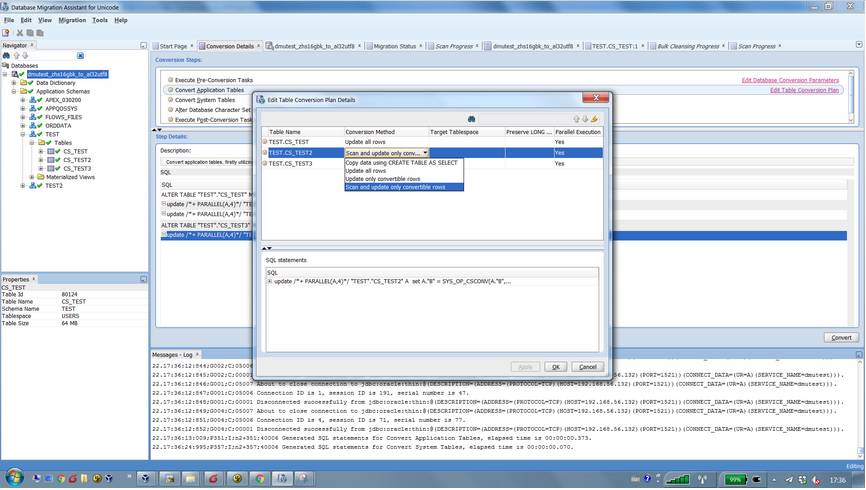Open Chrome from the taskbar
Screen dimensions: 866x490
point(260,478)
